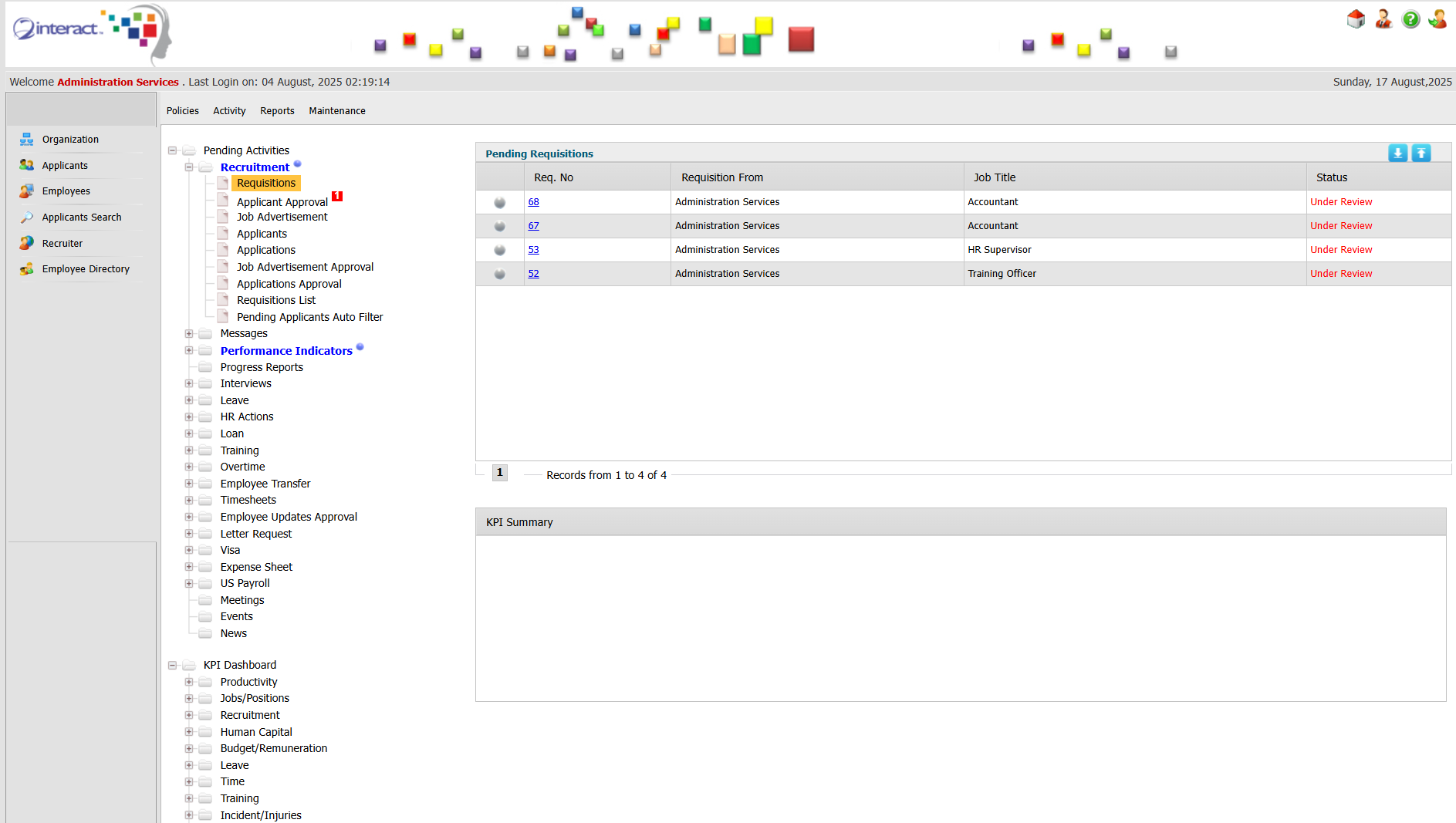
Task: Open the Policies menu
Action: pyautogui.click(x=183, y=111)
